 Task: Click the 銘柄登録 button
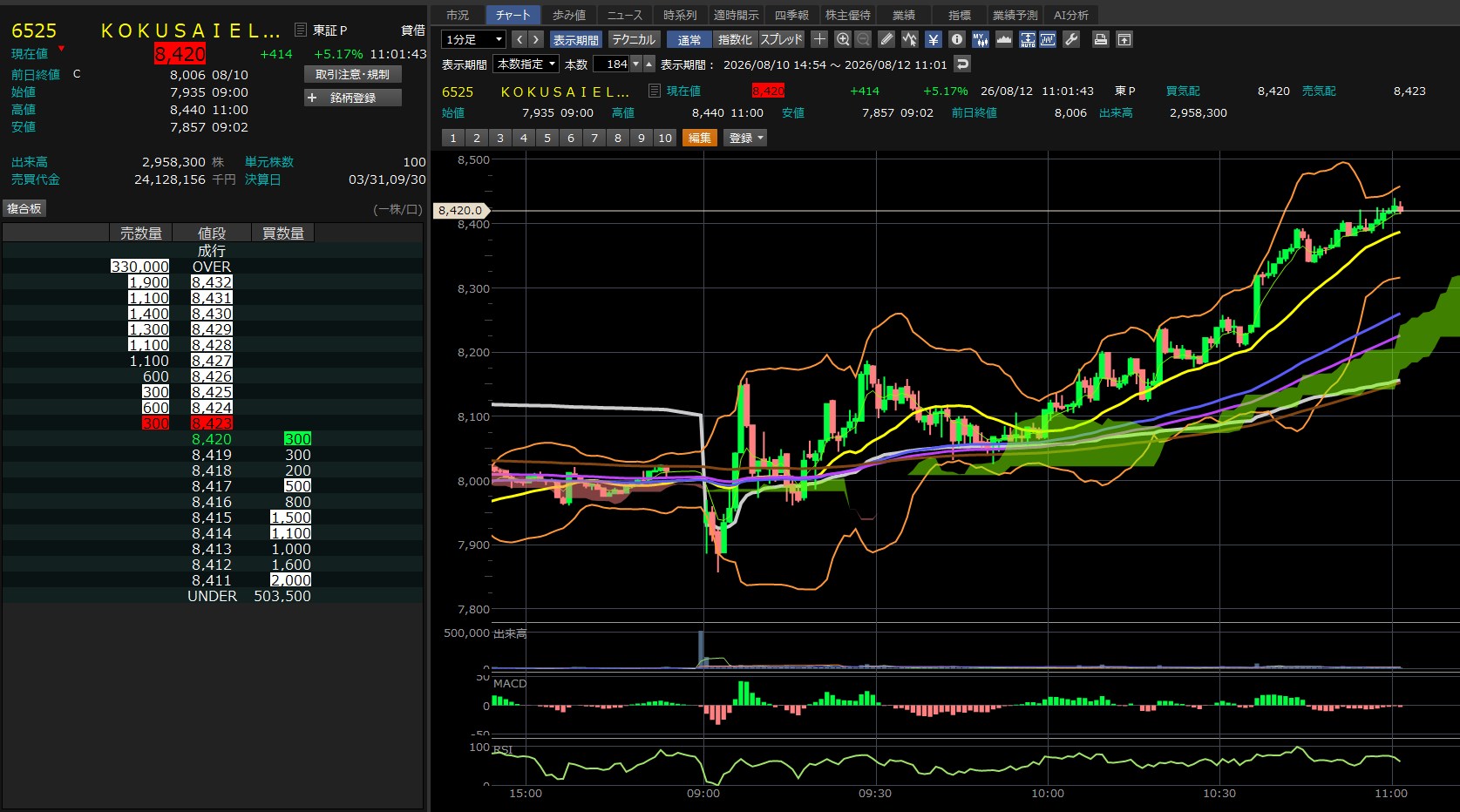point(353,98)
